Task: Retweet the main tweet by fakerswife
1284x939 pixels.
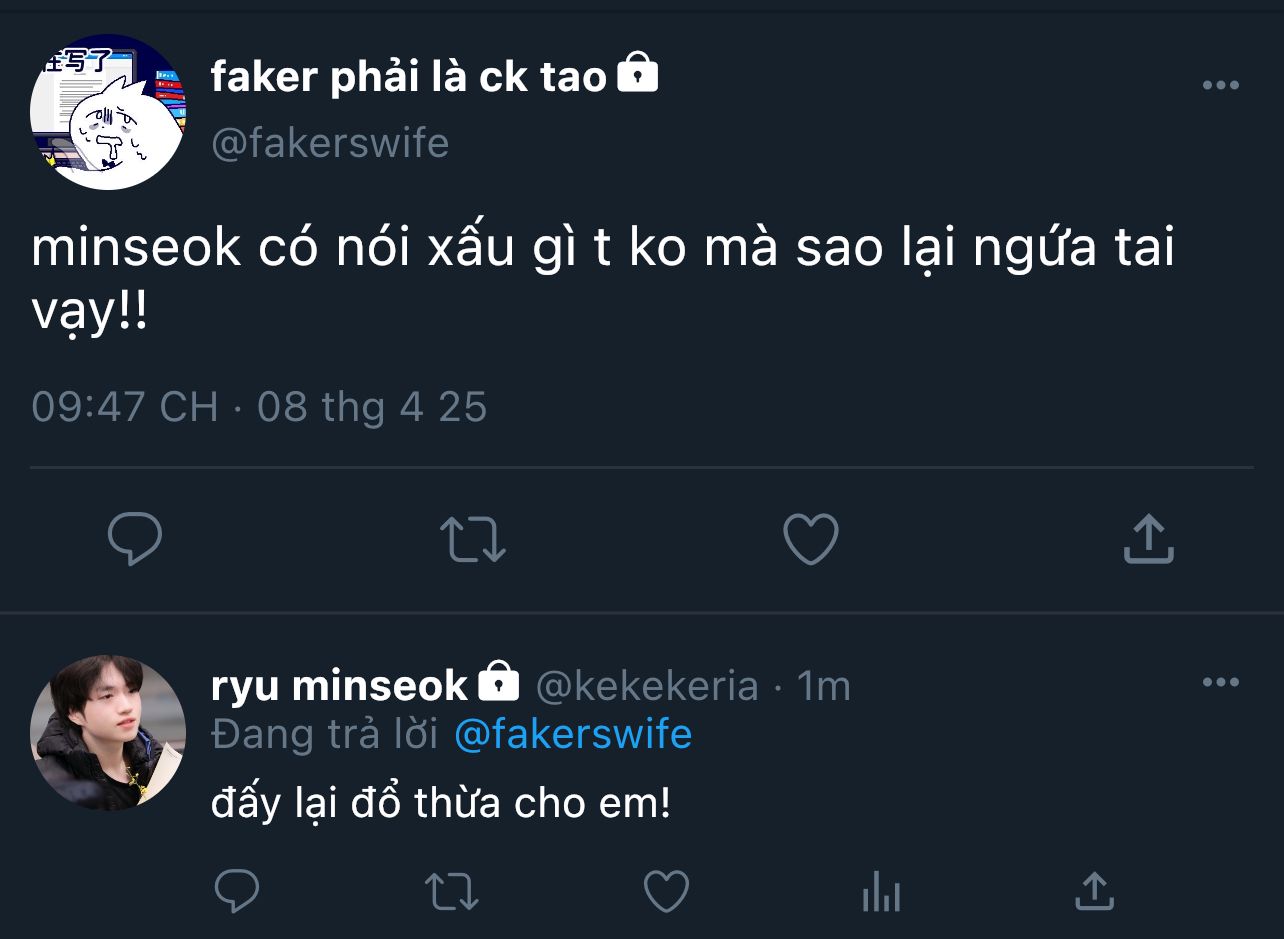Action: (473, 540)
